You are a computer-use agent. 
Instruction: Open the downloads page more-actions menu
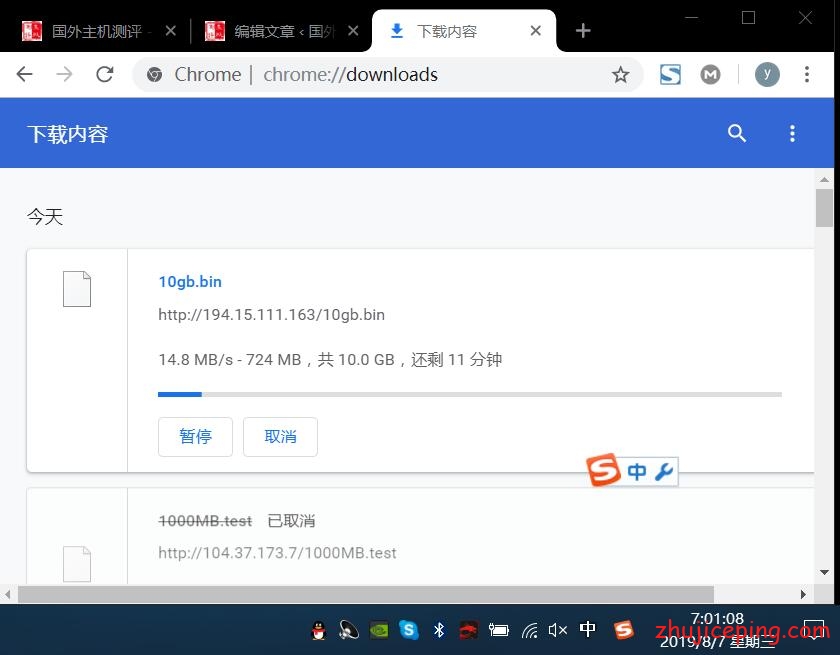click(792, 133)
